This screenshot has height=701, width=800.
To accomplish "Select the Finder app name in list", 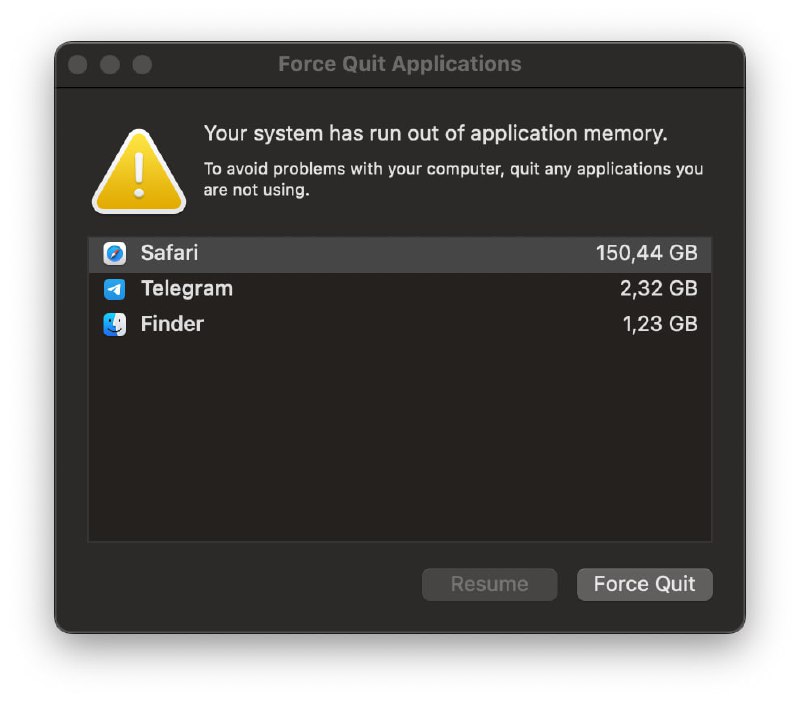I will tap(172, 324).
